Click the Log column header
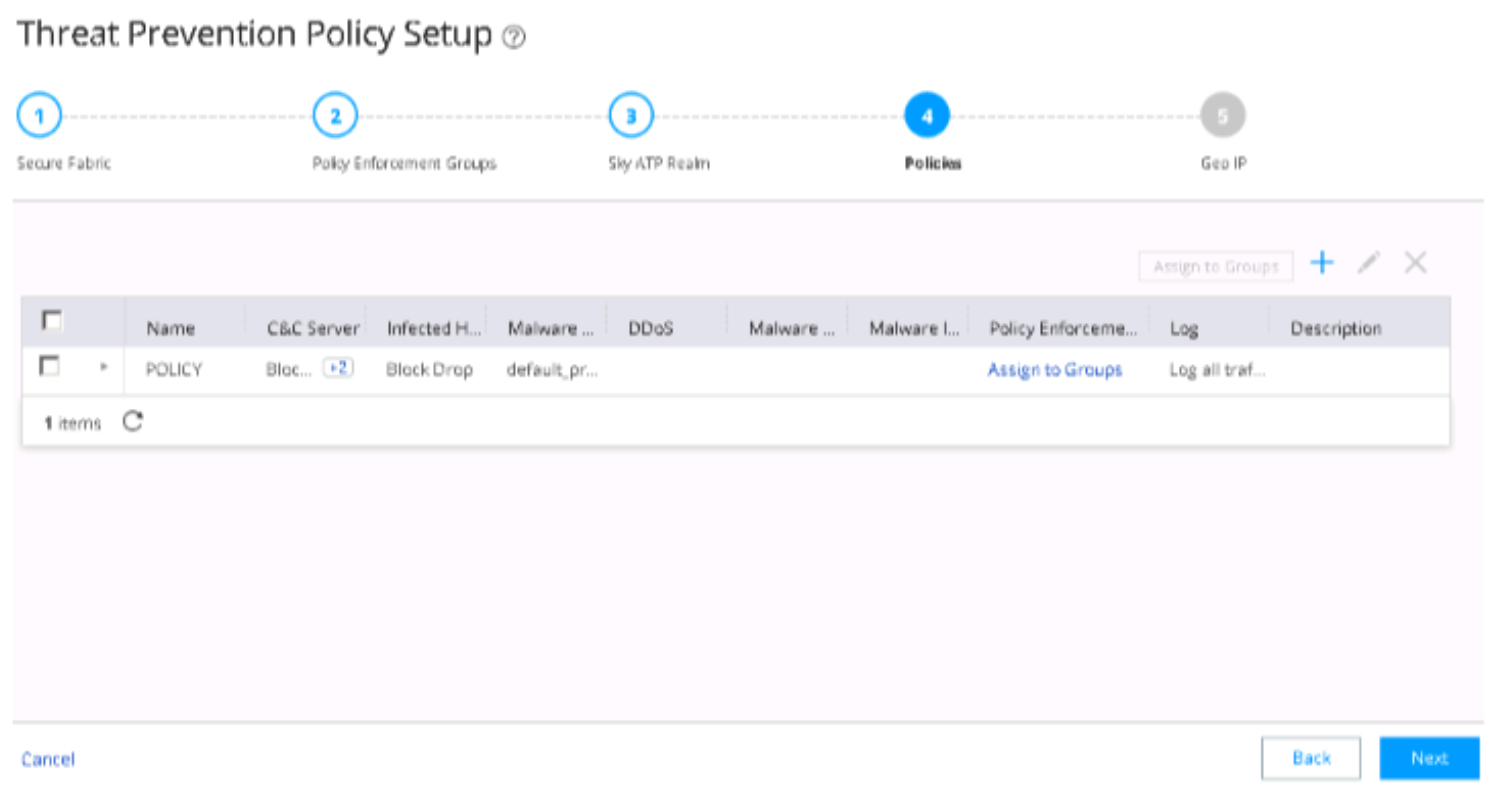This screenshot has width=1490, height=794. (x=1184, y=328)
